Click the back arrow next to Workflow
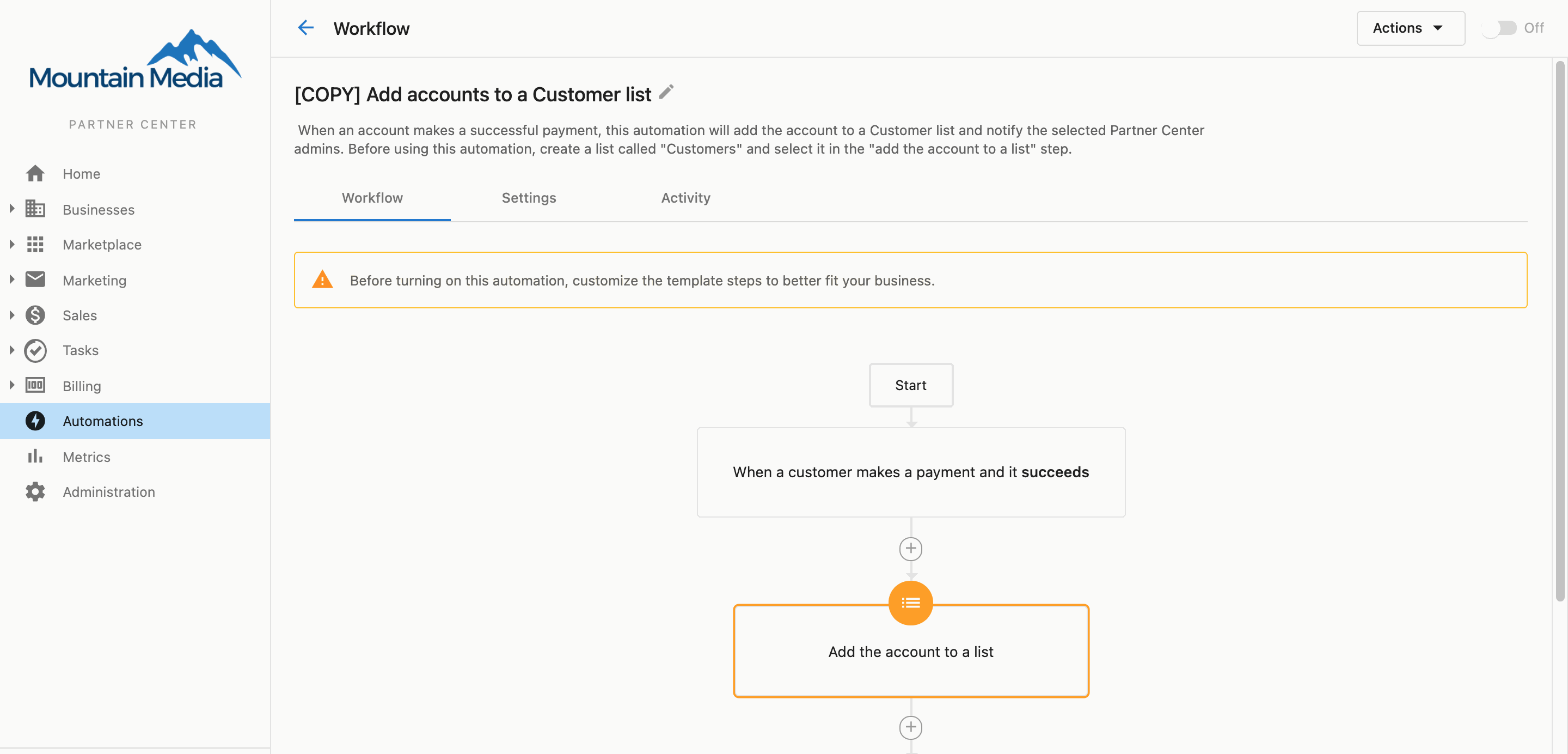Viewport: 1568px width, 754px height. coord(305,27)
